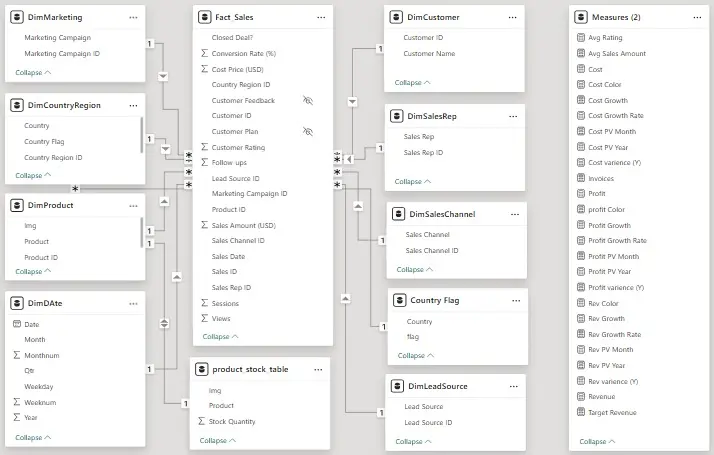The height and width of the screenshot is (455, 714).
Task: Select 'Closed Deal?' field in Fact_Sales
Action: [232, 37]
